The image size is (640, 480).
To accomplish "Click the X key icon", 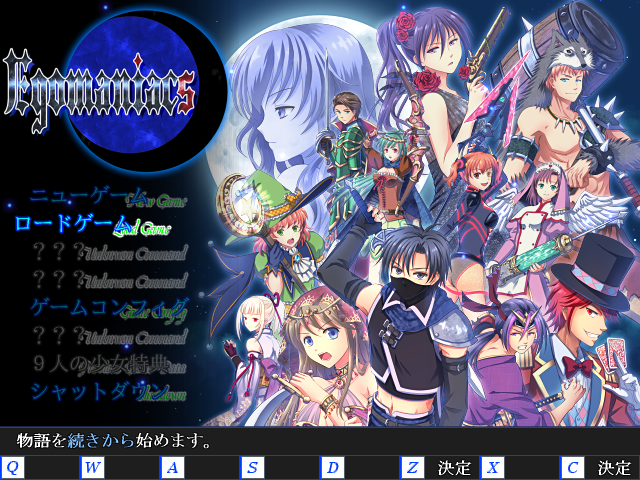I will click(493, 467).
